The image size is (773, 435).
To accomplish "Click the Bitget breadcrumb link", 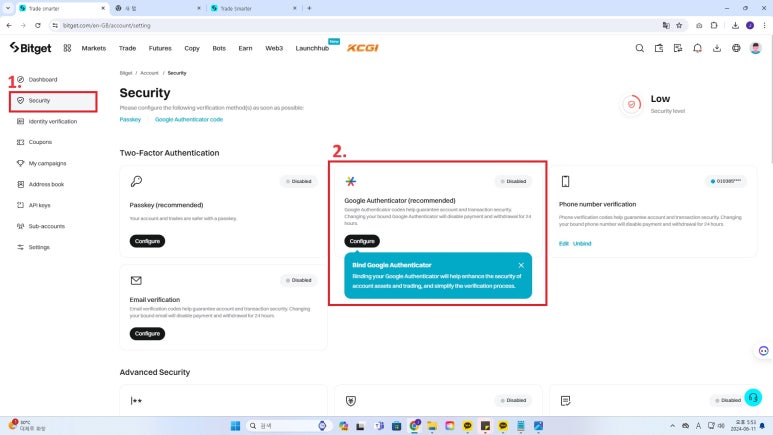I will pyautogui.click(x=126, y=73).
